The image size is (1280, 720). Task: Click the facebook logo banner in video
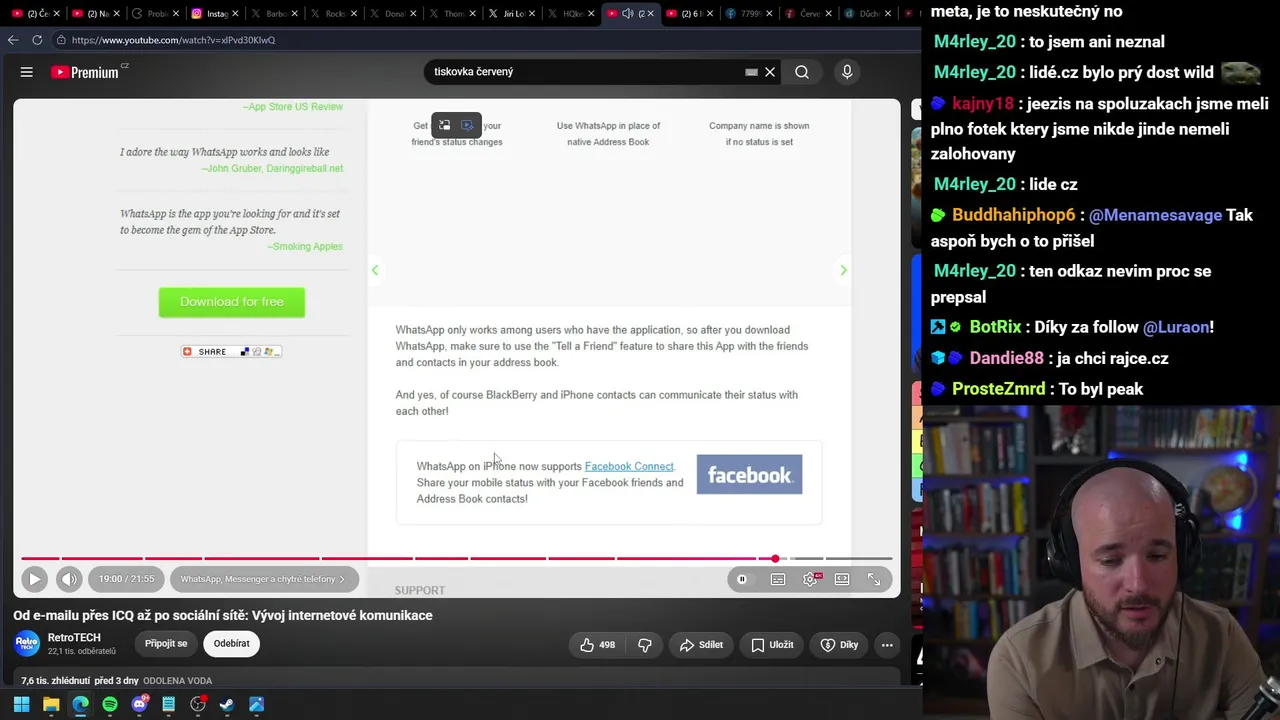749,475
